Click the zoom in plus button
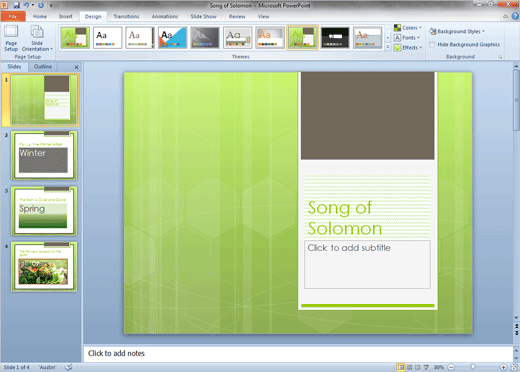 [503, 367]
